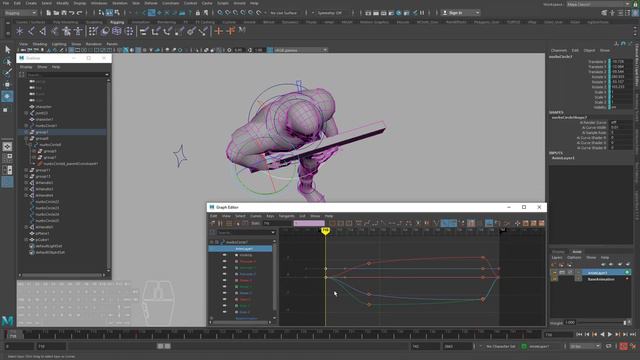Click the Show menu in Outliner window
This screenshot has height=360, width=640.
coord(42,67)
